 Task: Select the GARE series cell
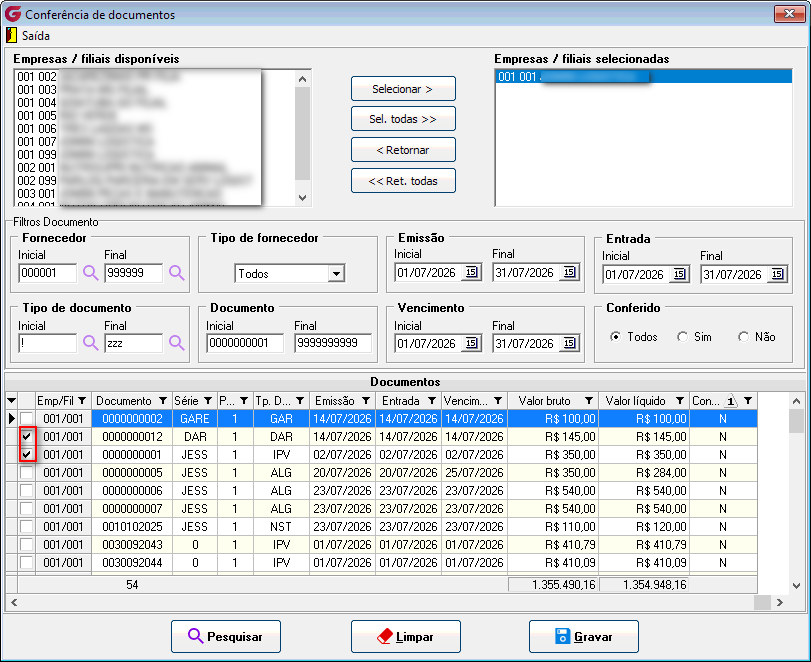194,418
